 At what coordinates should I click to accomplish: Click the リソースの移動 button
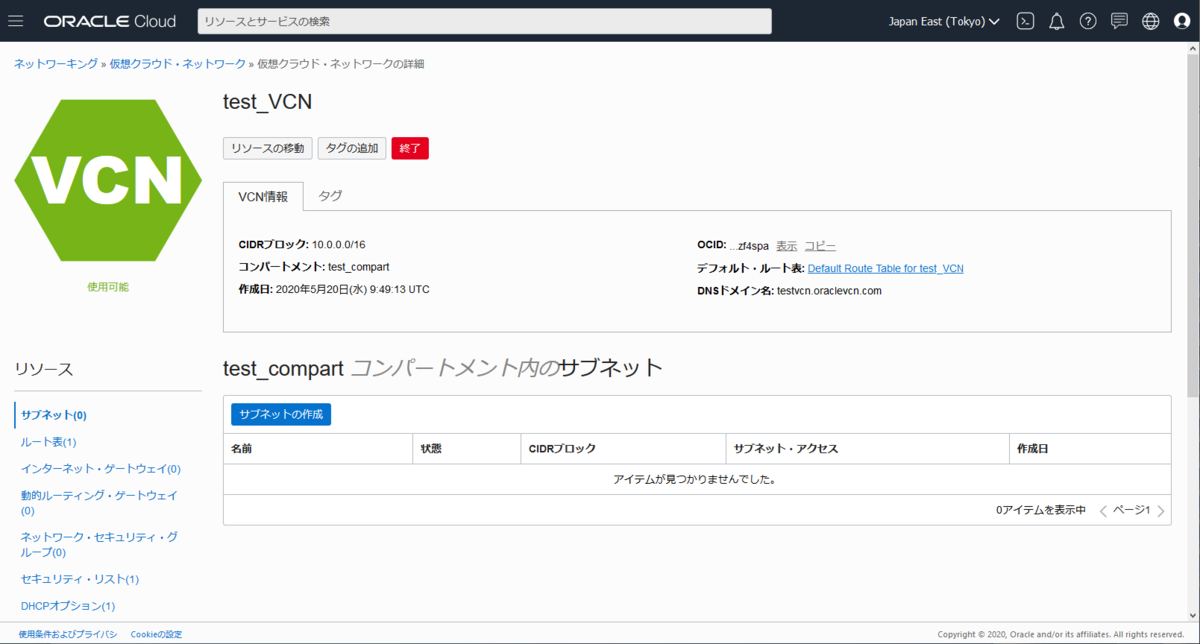click(x=267, y=148)
